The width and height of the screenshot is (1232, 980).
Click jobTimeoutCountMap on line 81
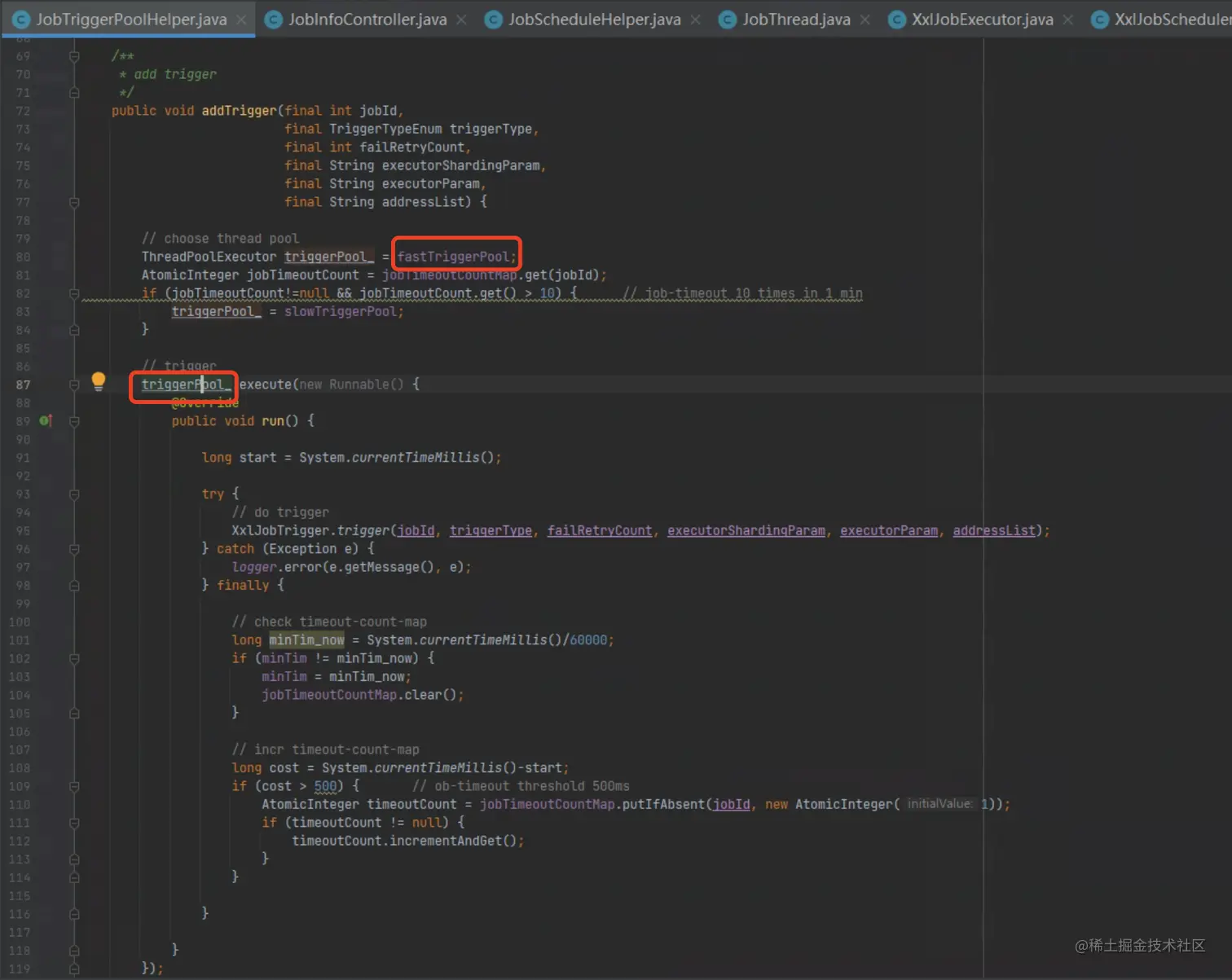click(x=450, y=275)
